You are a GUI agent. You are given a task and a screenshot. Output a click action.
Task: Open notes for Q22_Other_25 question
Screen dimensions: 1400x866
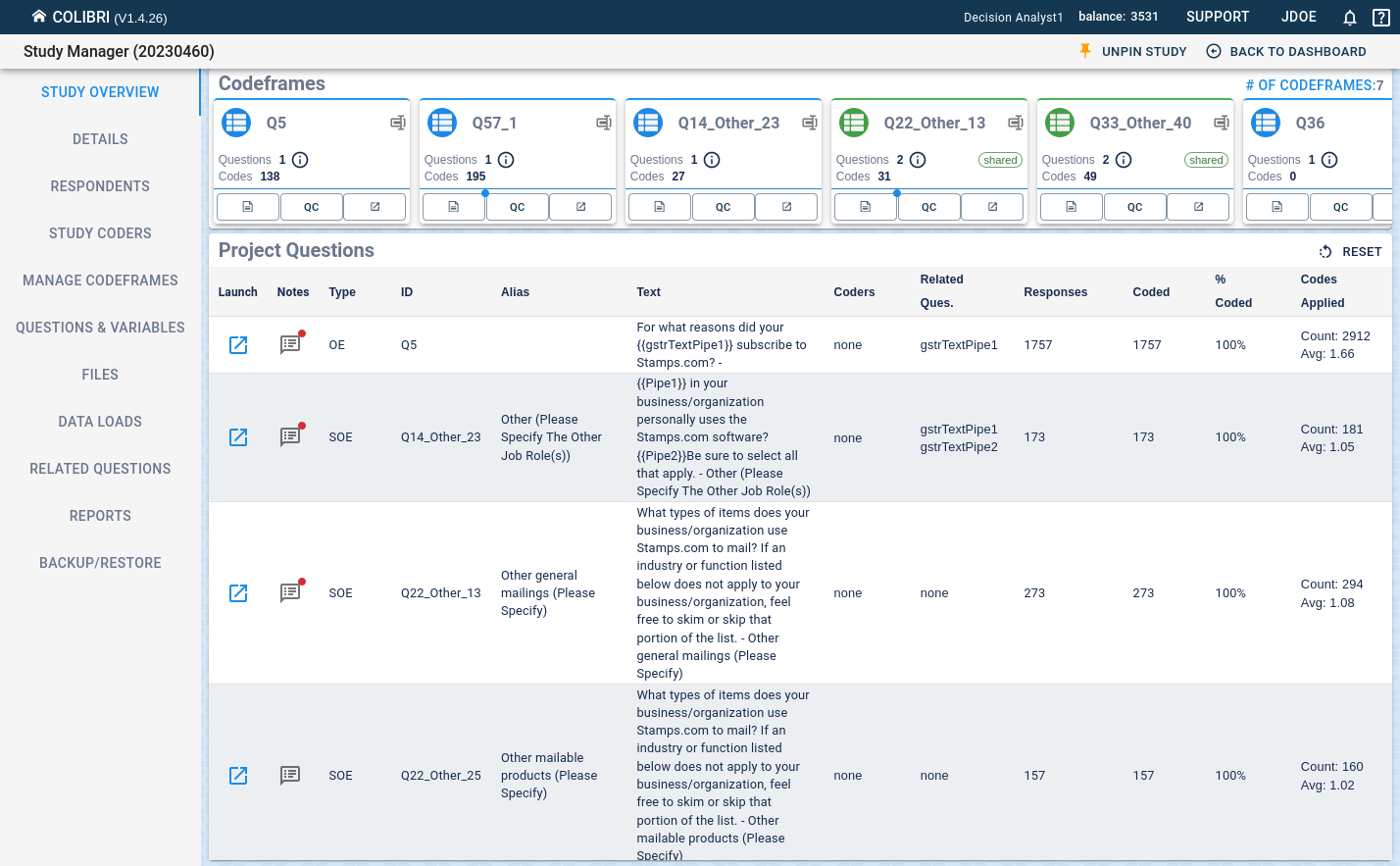[290, 776]
